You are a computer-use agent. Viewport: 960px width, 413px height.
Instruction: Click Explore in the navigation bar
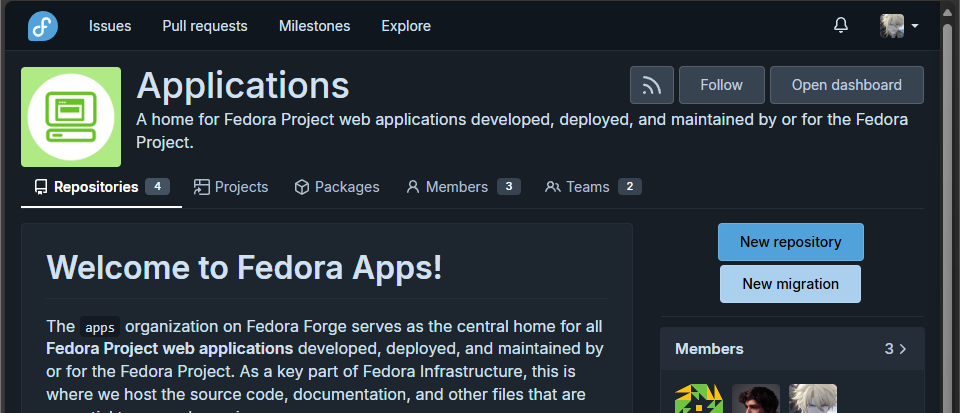pyautogui.click(x=406, y=26)
